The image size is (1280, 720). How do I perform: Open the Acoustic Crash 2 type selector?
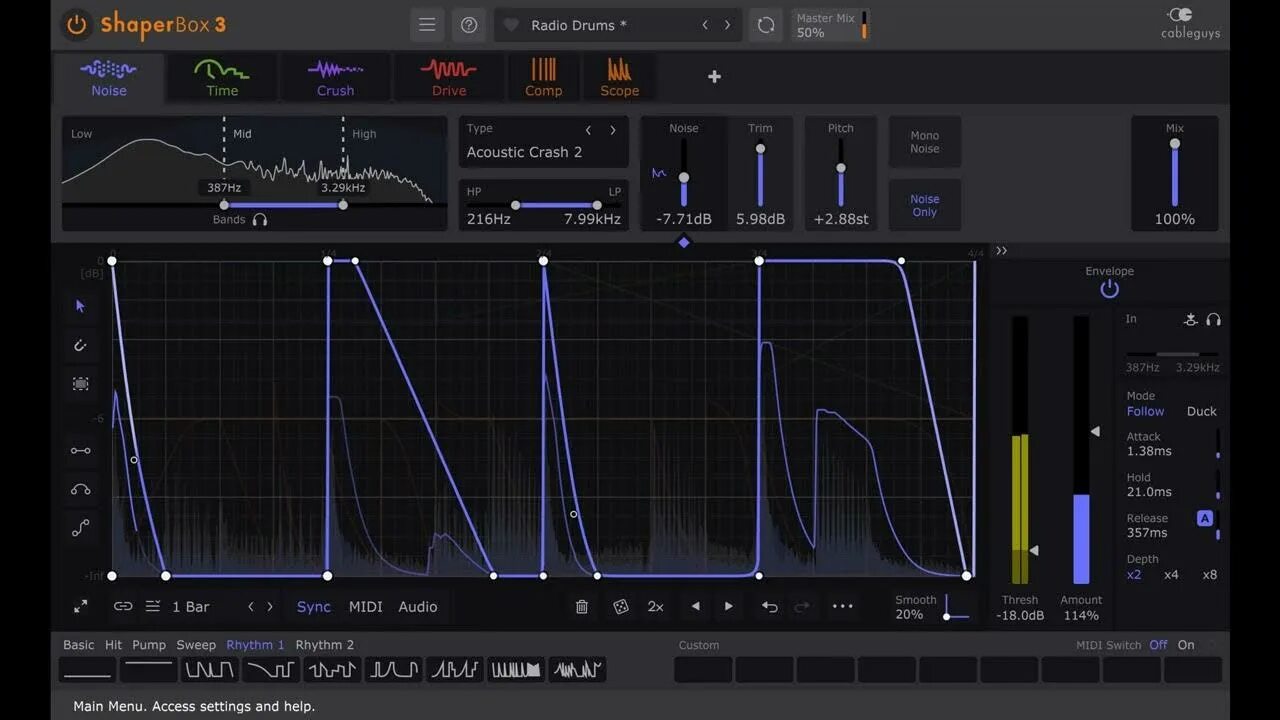pos(524,152)
